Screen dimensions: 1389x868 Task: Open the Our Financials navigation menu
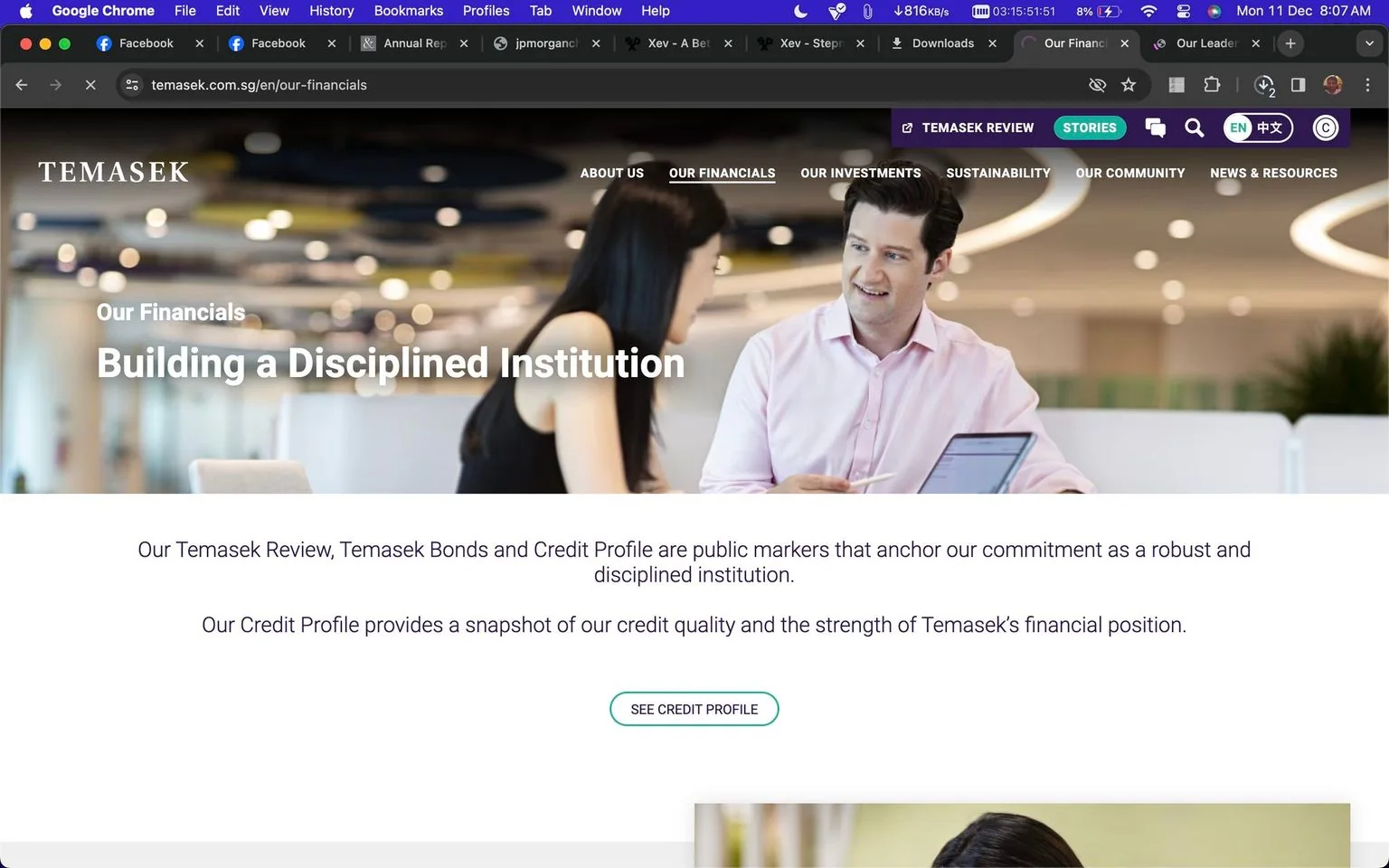722,174
